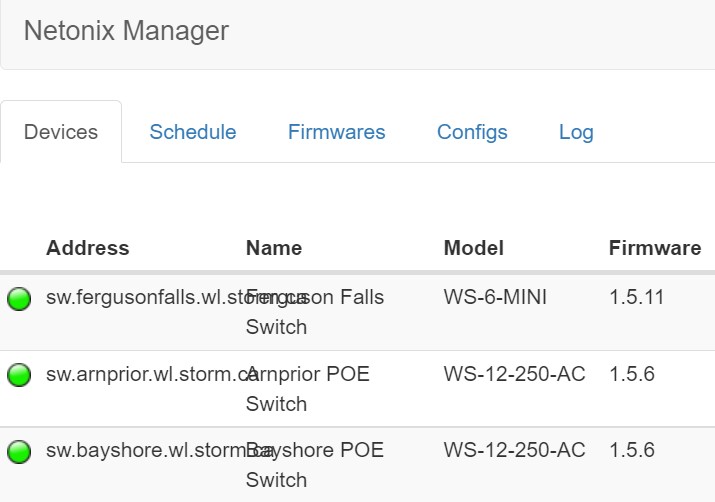Click green status icon for Ferguson Falls switch
The width and height of the screenshot is (715, 502).
(19, 298)
